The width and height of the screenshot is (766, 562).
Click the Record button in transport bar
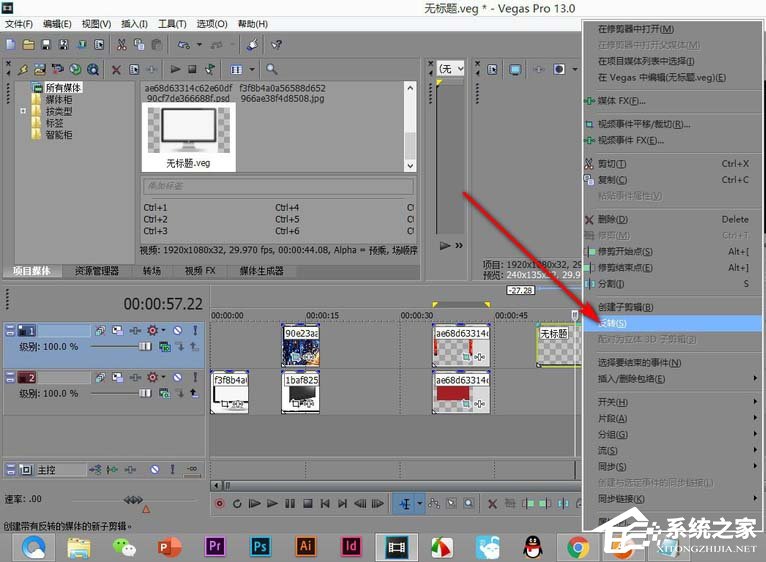pos(220,503)
